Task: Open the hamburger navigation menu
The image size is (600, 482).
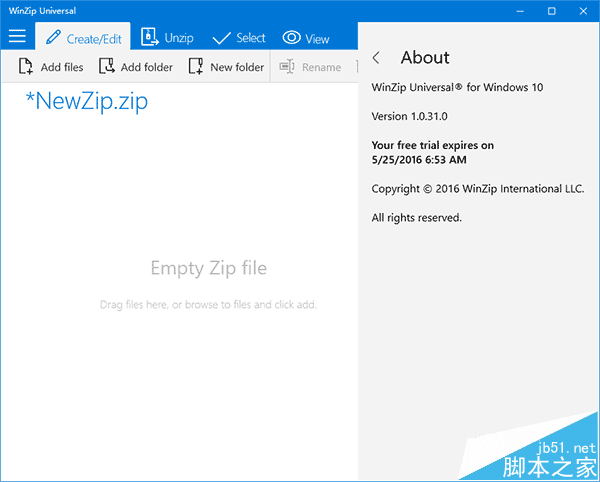Action: tap(17, 37)
